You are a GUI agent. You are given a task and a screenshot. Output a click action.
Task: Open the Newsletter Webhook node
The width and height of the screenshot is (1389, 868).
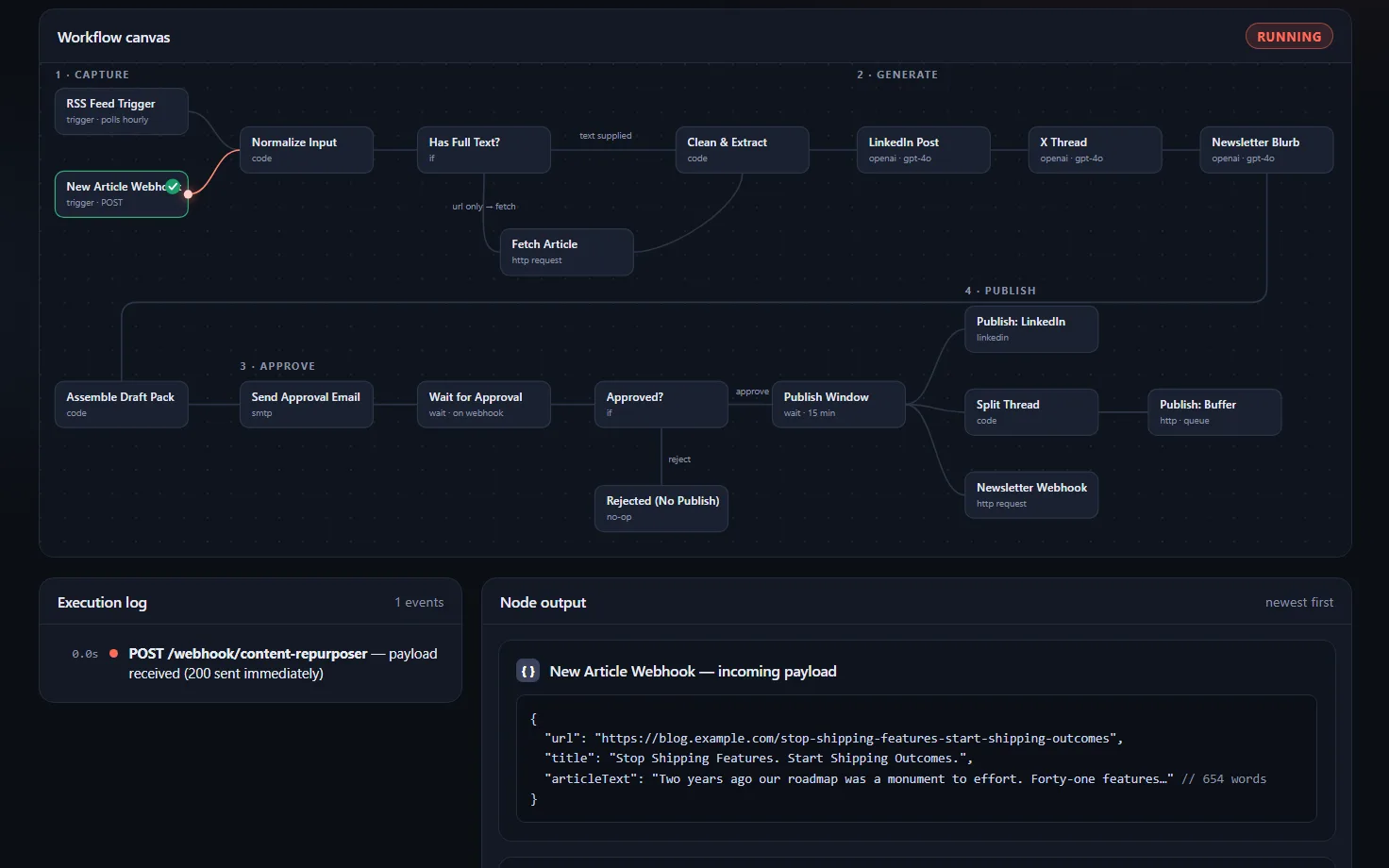[x=1031, y=495]
